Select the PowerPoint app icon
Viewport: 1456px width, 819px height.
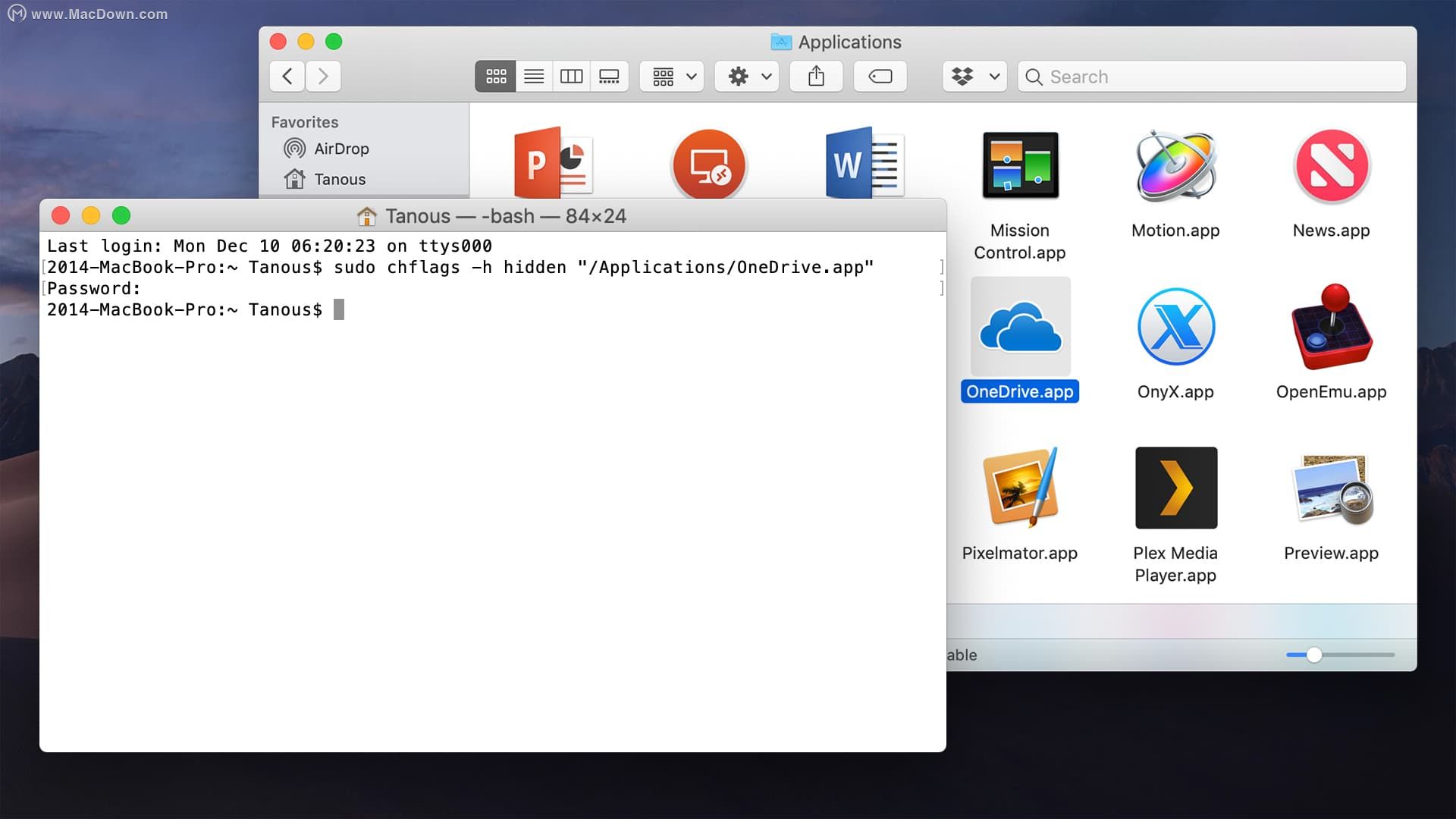pos(553,162)
